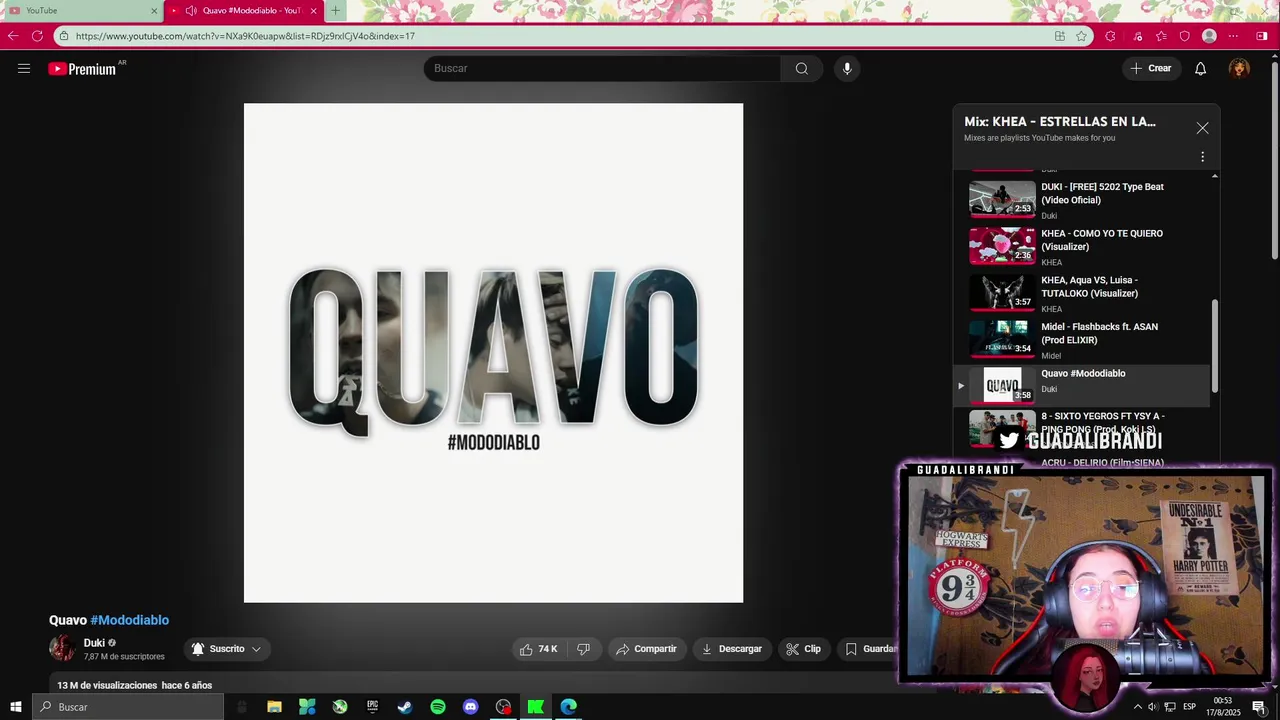Open the Windows Start menu
The width and height of the screenshot is (1280, 720).
point(16,707)
